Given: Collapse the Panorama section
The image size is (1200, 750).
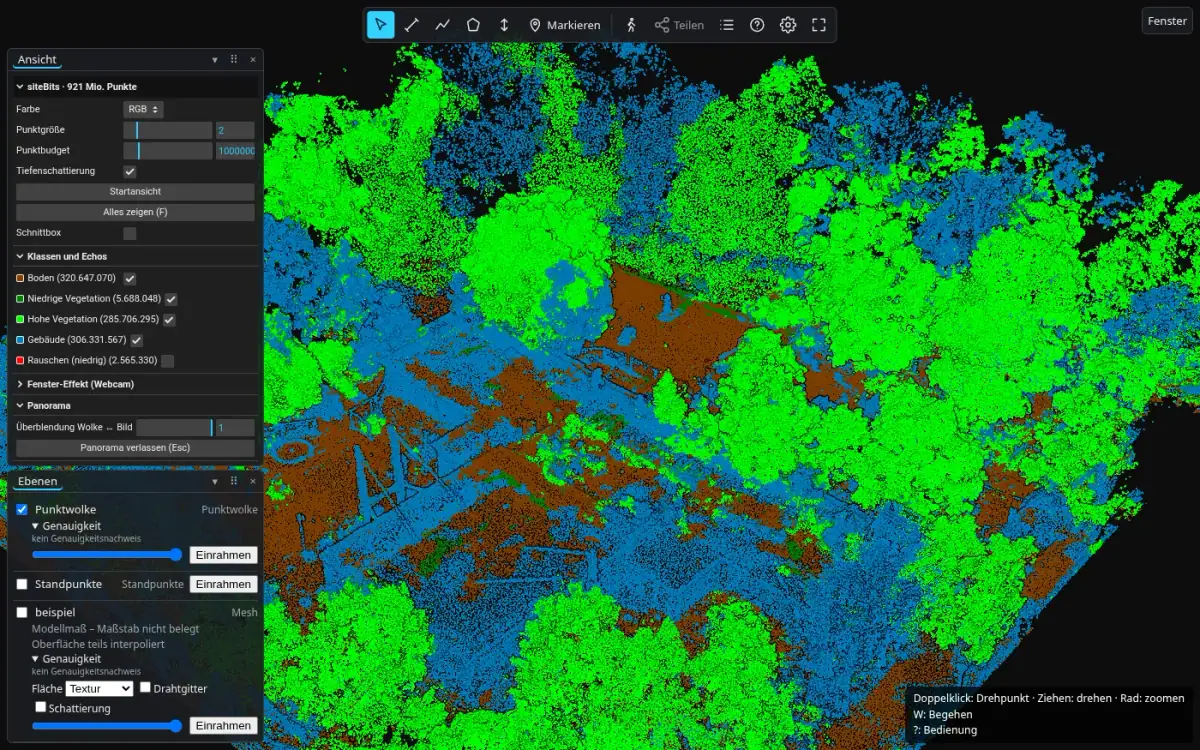Looking at the screenshot, I should (43, 406).
